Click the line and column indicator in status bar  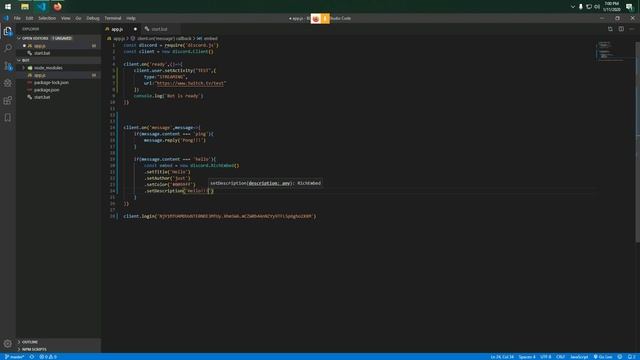click(502, 357)
